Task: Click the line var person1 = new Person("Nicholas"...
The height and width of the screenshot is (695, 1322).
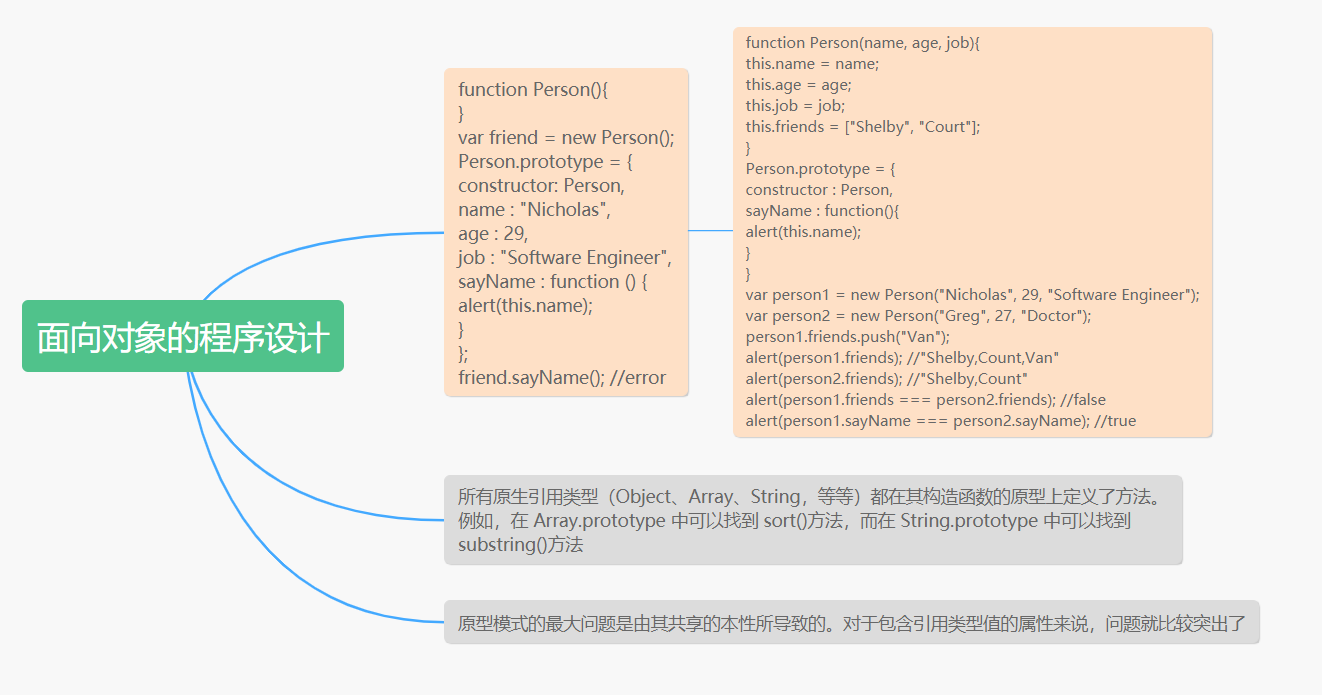Action: click(x=972, y=295)
